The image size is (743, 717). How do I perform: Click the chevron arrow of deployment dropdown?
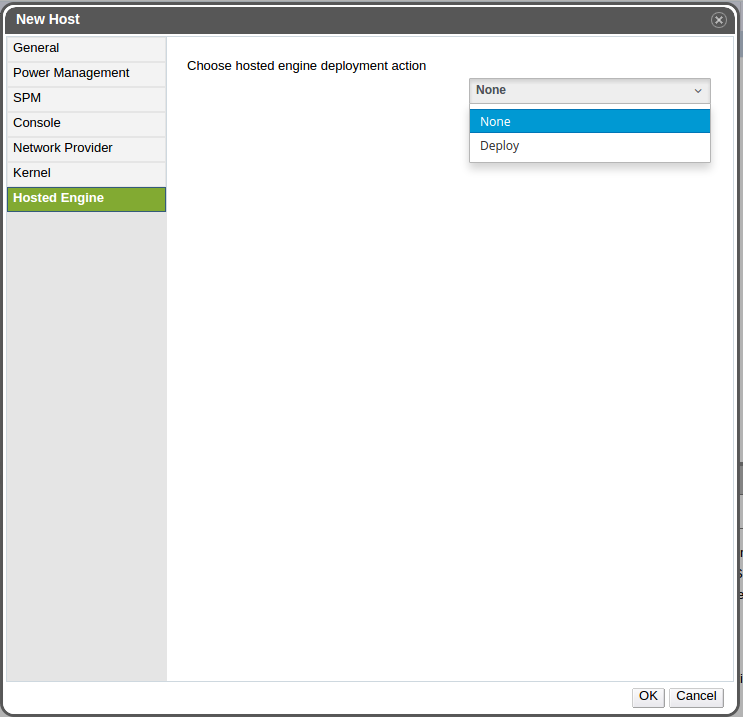click(698, 90)
